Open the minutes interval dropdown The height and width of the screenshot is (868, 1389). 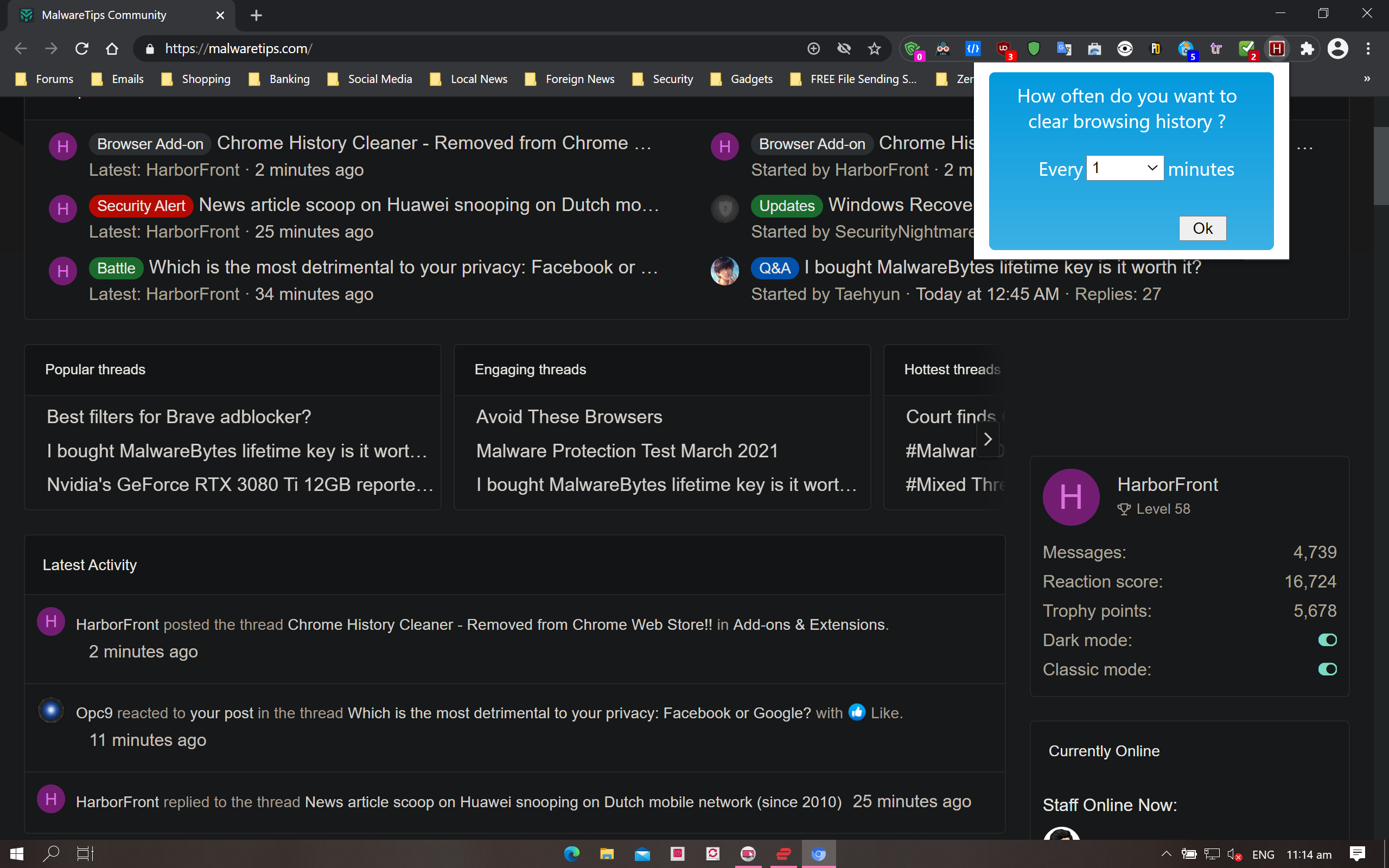[1124, 168]
